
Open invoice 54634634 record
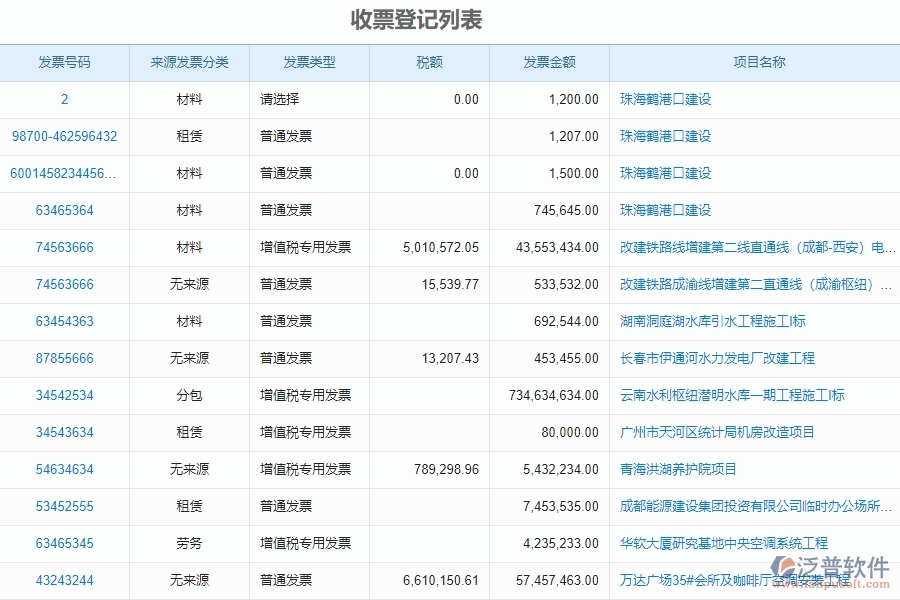coord(64,469)
